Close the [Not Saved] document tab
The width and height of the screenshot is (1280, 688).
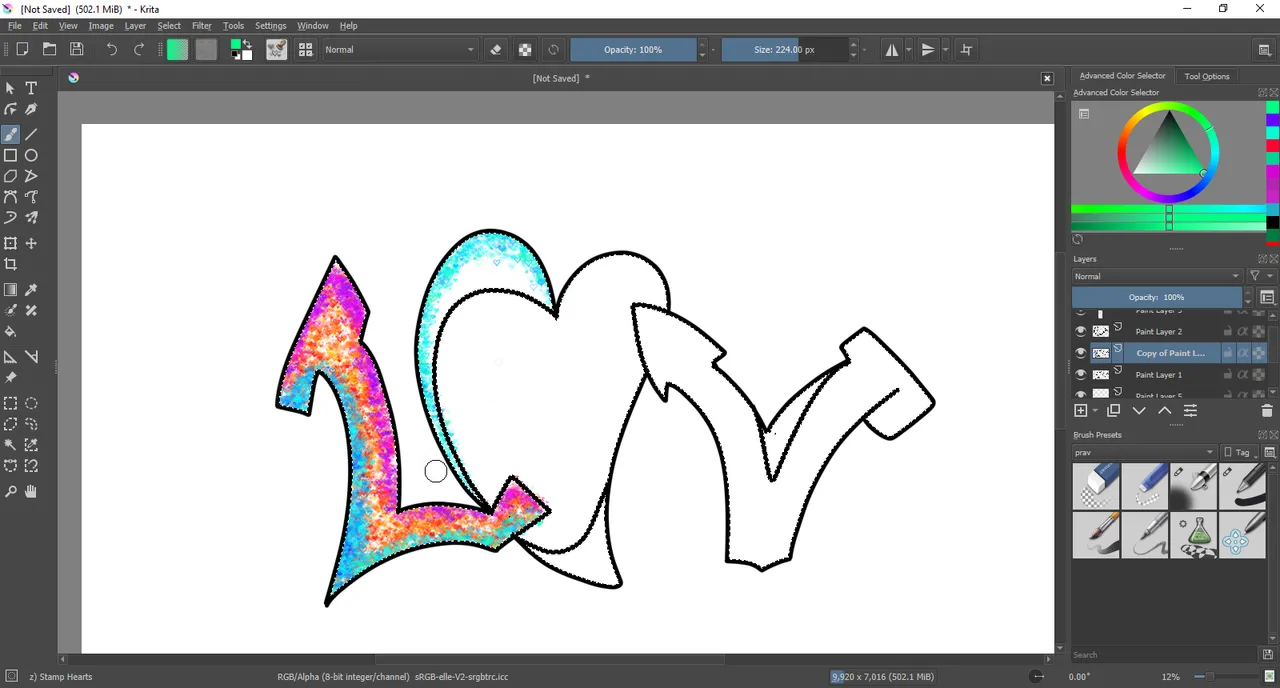tap(1047, 78)
